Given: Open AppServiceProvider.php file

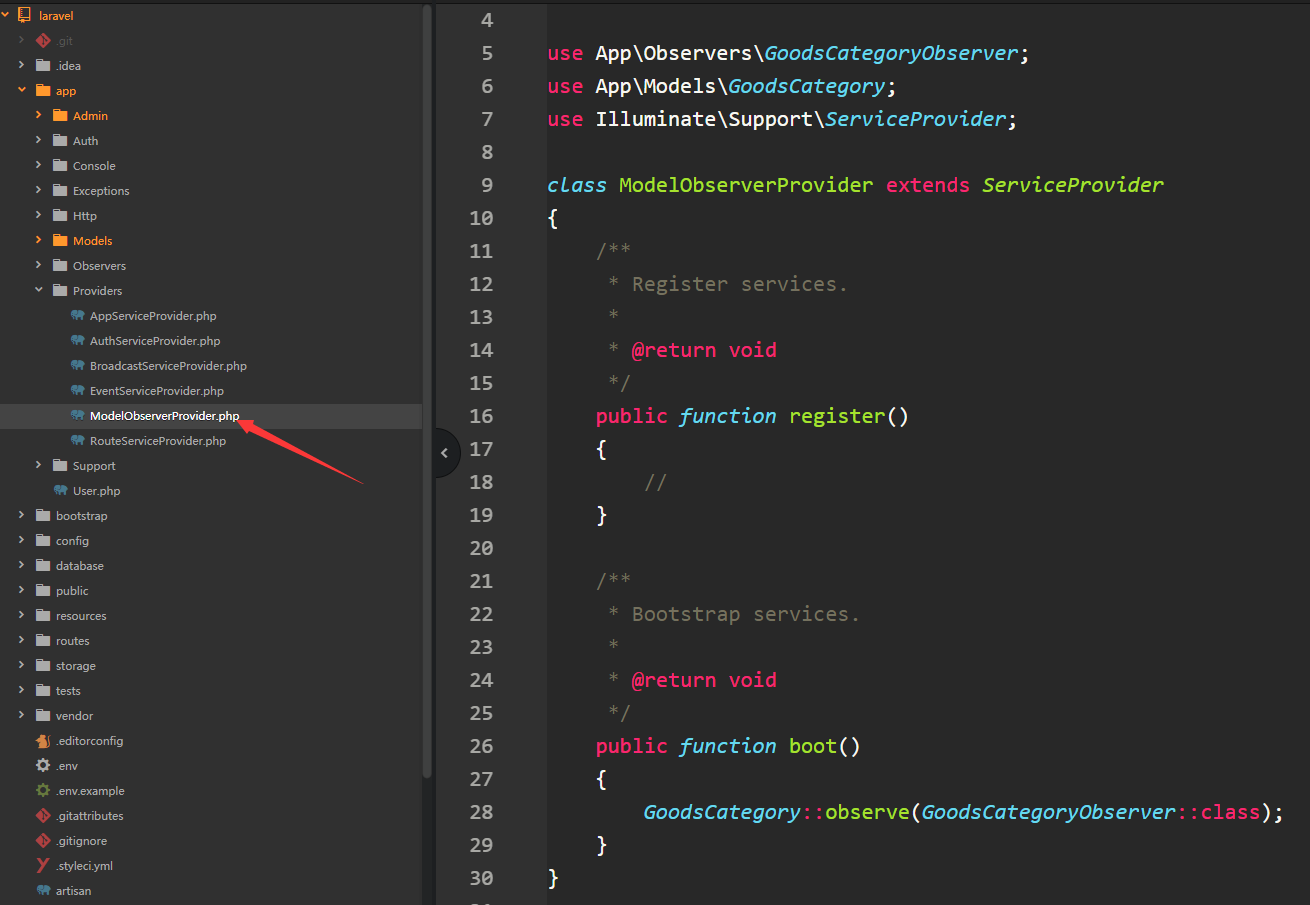Looking at the screenshot, I should pyautogui.click(x=153, y=316).
